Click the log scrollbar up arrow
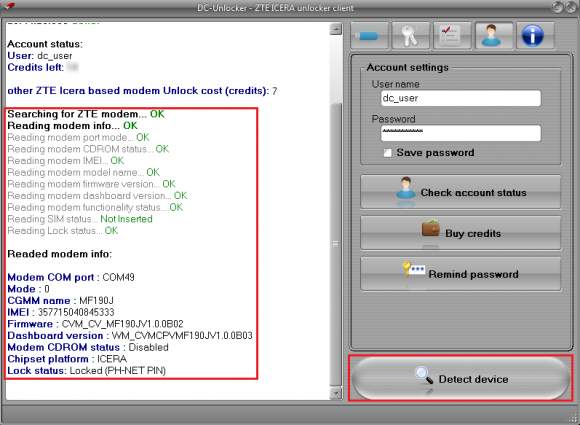 point(335,29)
